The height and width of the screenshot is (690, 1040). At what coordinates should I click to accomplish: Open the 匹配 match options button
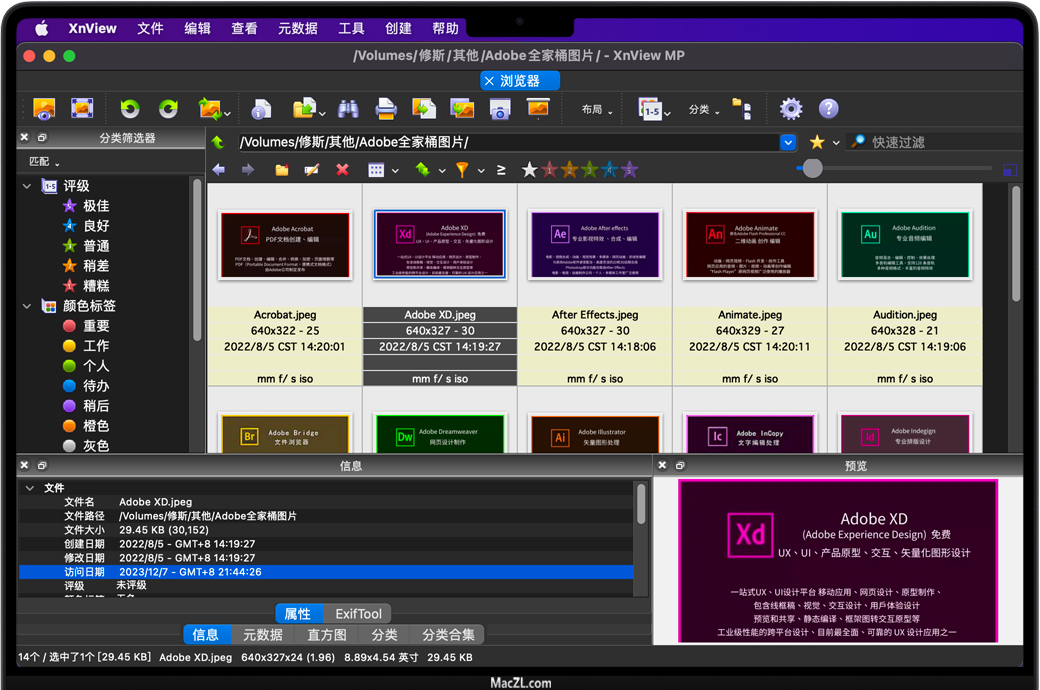44,162
